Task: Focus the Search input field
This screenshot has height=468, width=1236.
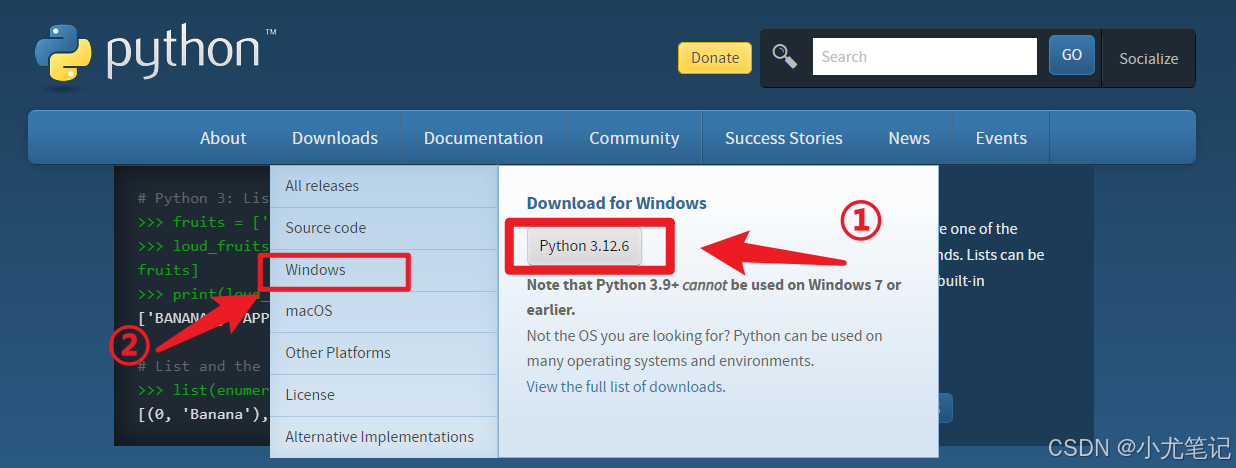Action: tap(925, 57)
